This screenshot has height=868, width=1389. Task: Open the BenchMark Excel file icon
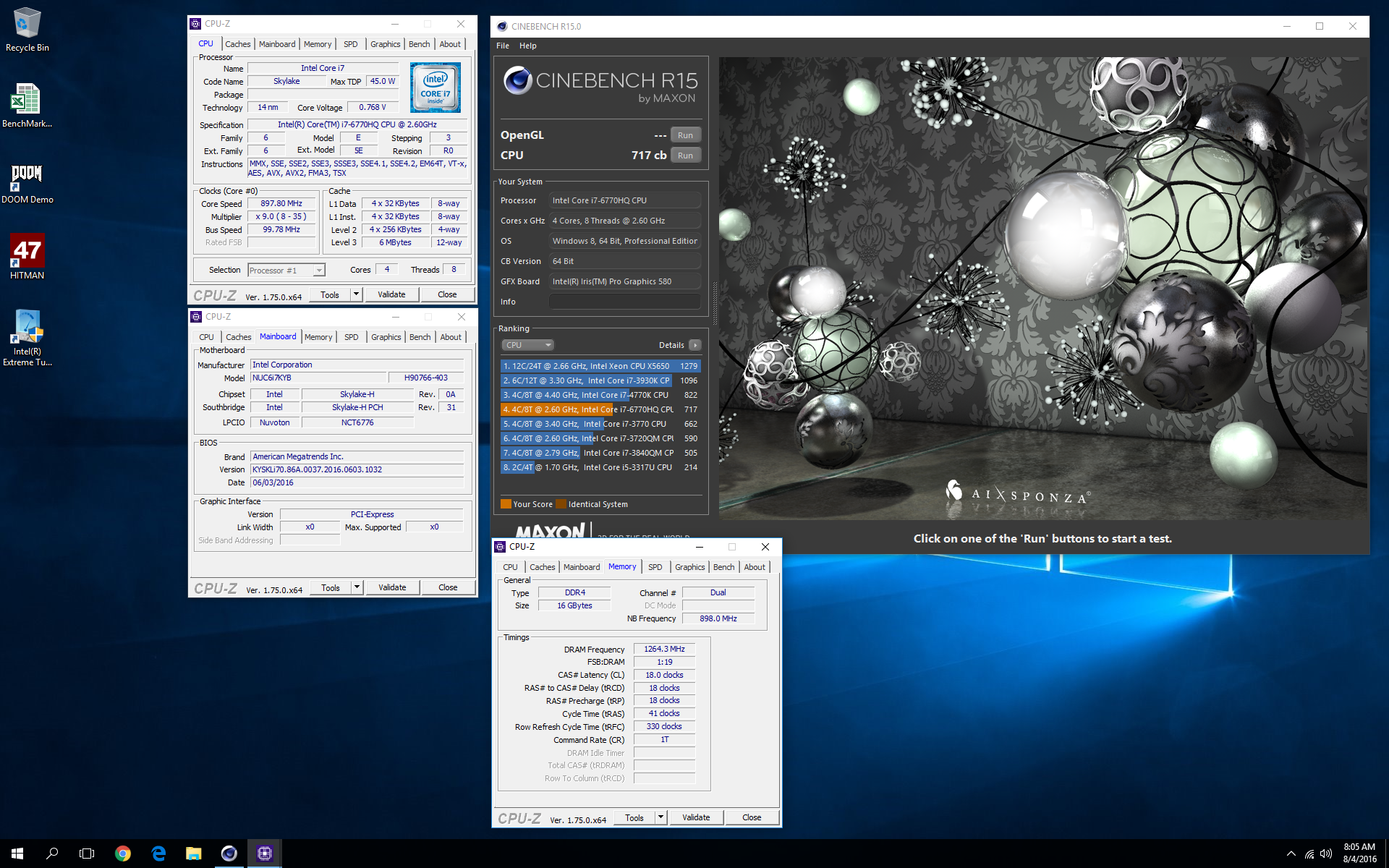pyautogui.click(x=27, y=106)
